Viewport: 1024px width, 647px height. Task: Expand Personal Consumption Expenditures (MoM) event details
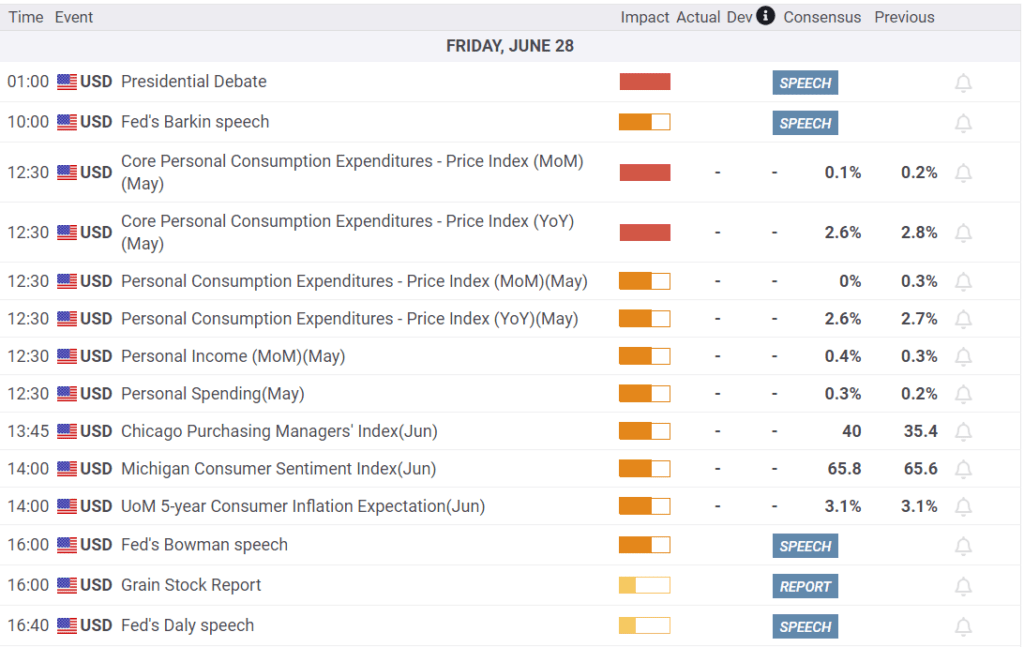(x=353, y=282)
